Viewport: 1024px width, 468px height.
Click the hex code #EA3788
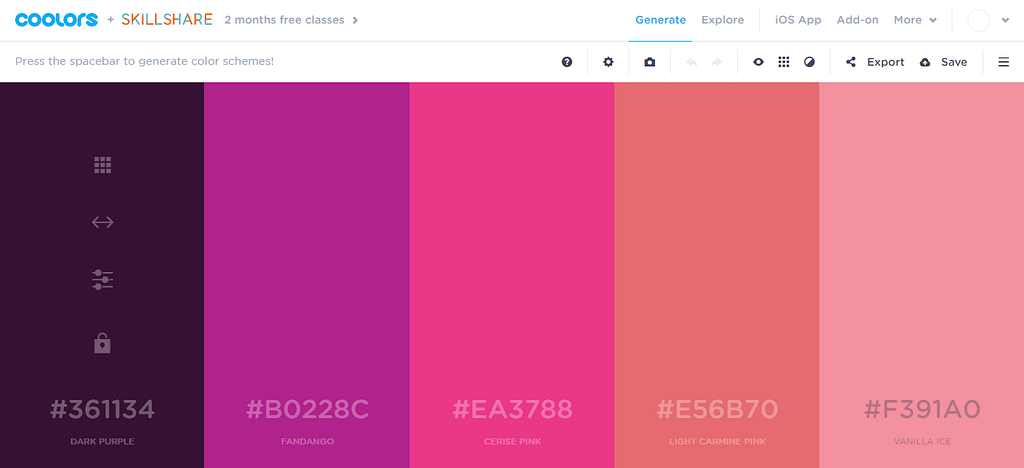[x=512, y=409]
